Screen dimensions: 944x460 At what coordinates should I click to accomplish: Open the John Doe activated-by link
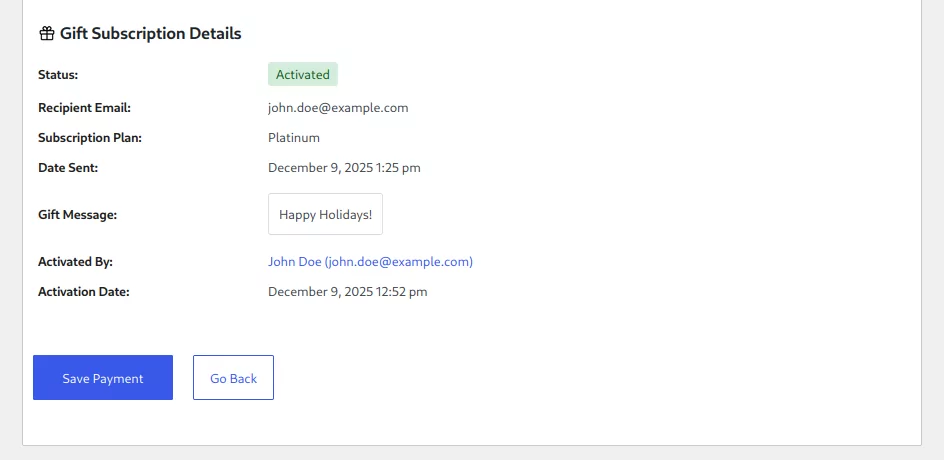coord(370,262)
